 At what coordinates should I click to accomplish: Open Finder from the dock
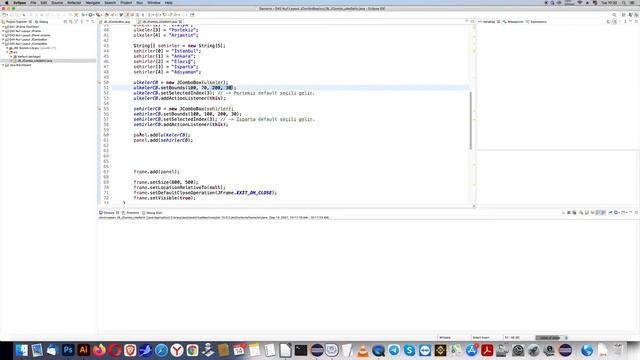tap(22, 350)
